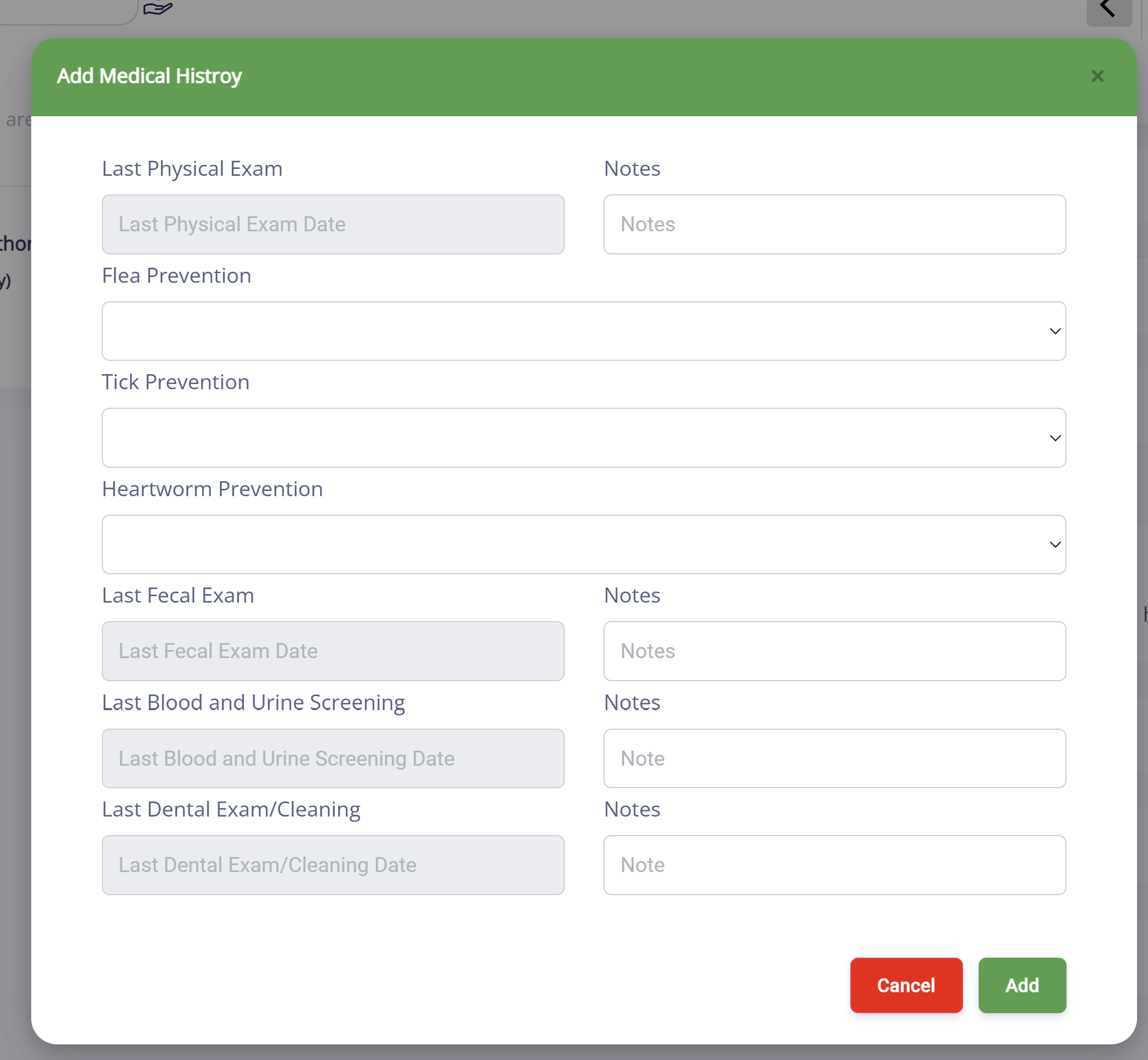Viewport: 1148px width, 1060px height.
Task: Focus the Note field beside Dental Exam/Cleaning
Action: [834, 865]
